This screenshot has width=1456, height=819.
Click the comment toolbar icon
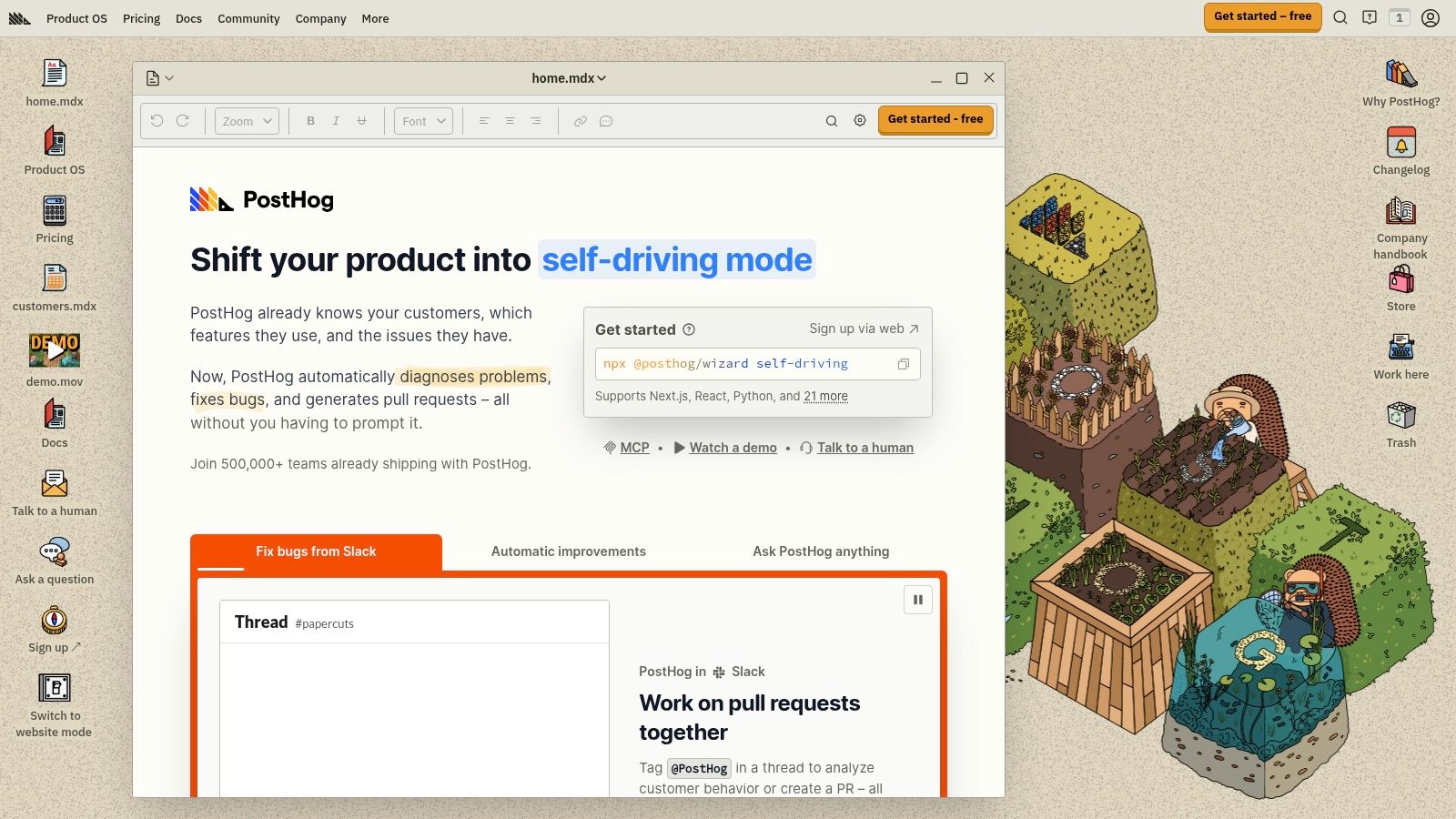click(x=606, y=121)
